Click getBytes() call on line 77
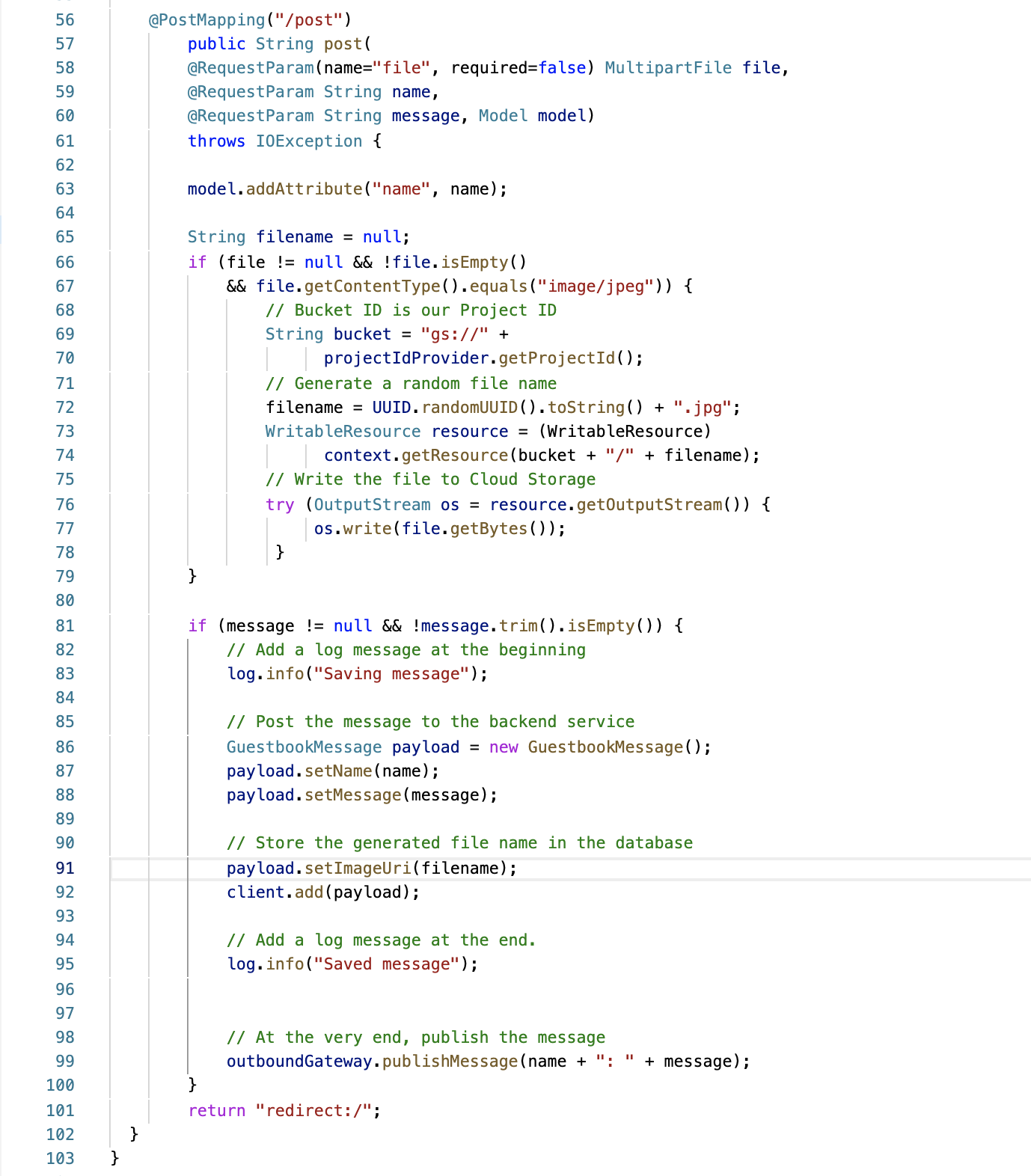This screenshot has height=1176, width=1031. point(499,528)
